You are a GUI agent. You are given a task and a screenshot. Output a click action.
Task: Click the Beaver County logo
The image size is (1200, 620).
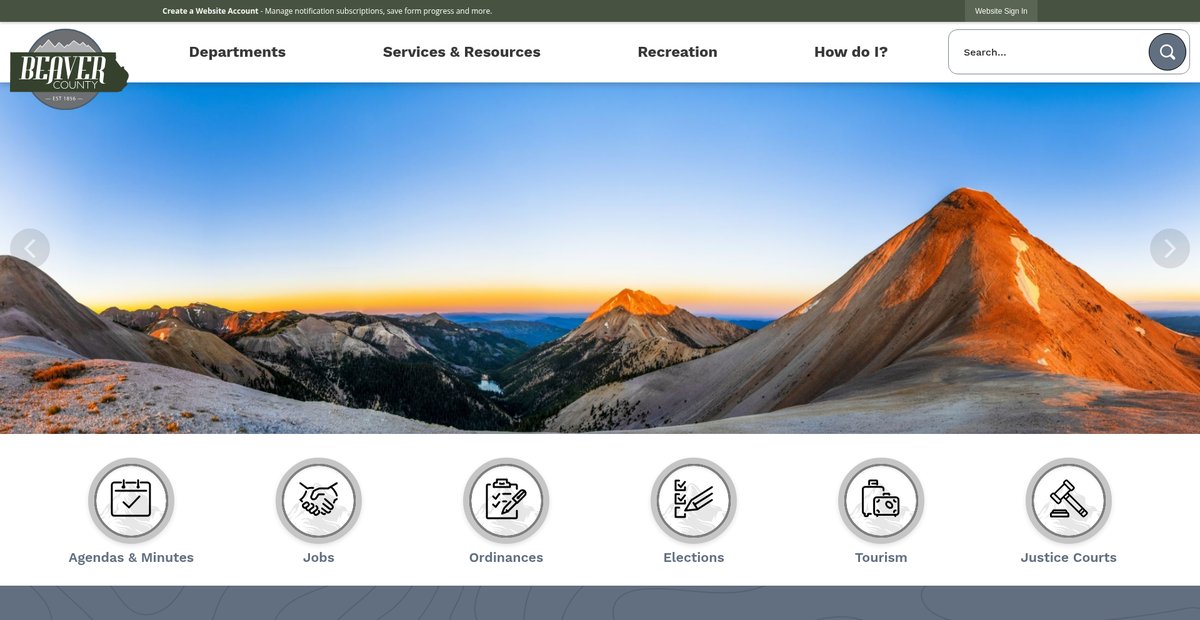[x=69, y=69]
